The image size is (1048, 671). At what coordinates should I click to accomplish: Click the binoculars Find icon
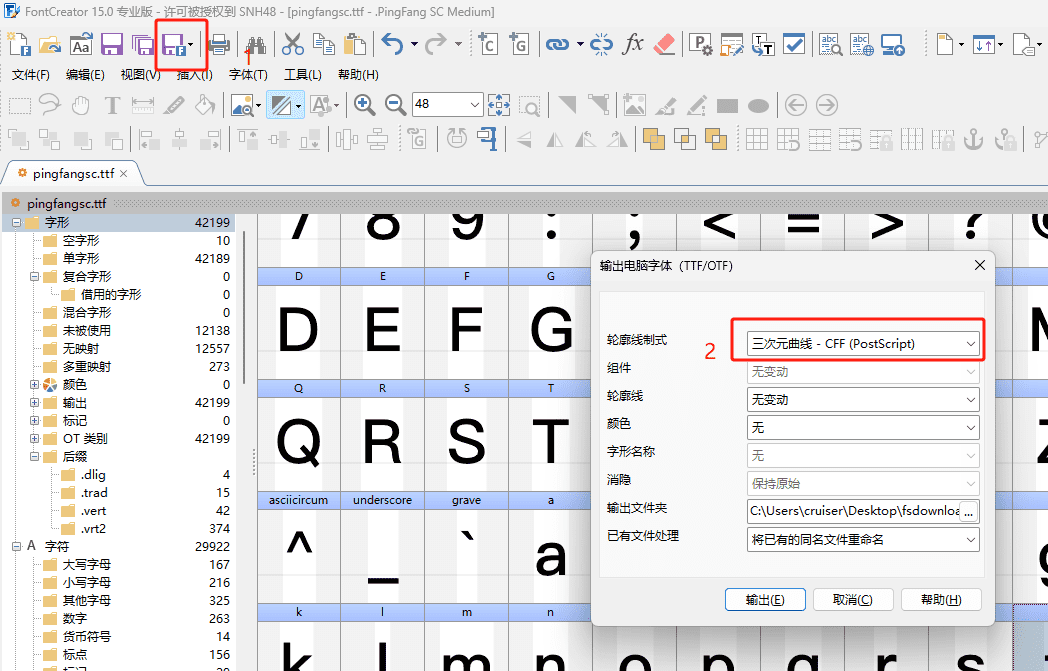[256, 44]
